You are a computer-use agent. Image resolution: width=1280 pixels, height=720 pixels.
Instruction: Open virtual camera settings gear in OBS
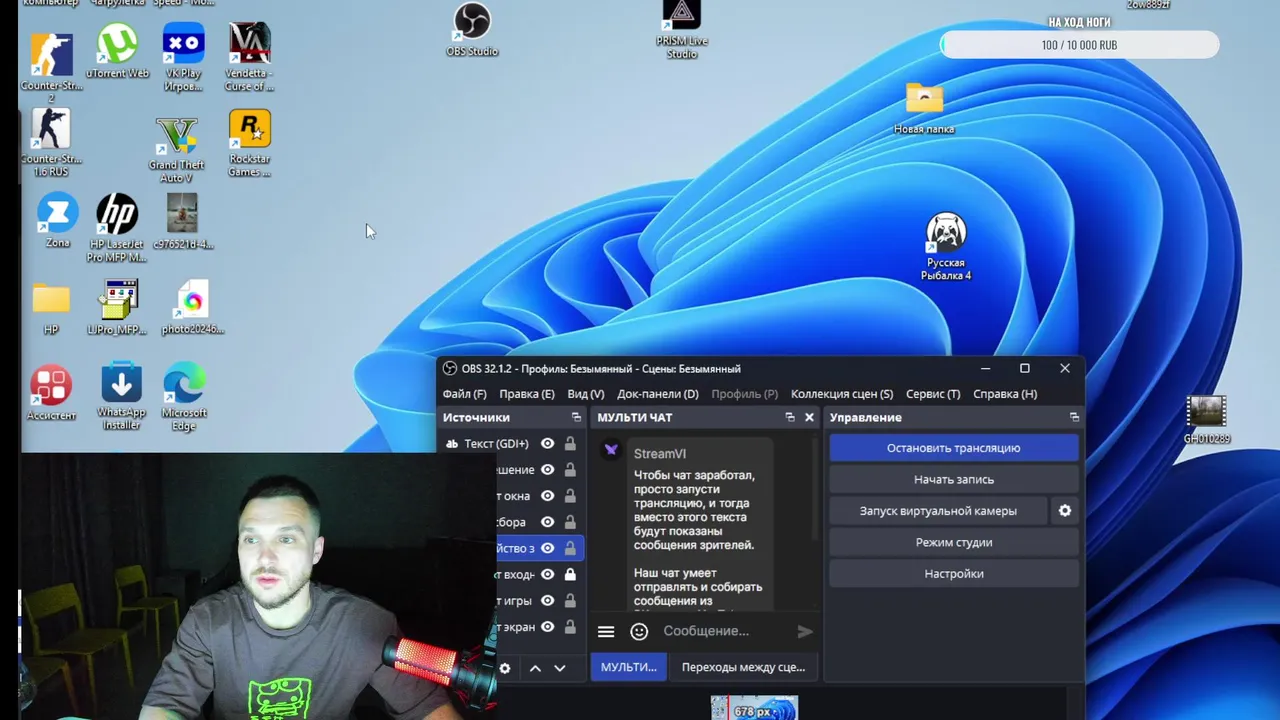click(1065, 511)
